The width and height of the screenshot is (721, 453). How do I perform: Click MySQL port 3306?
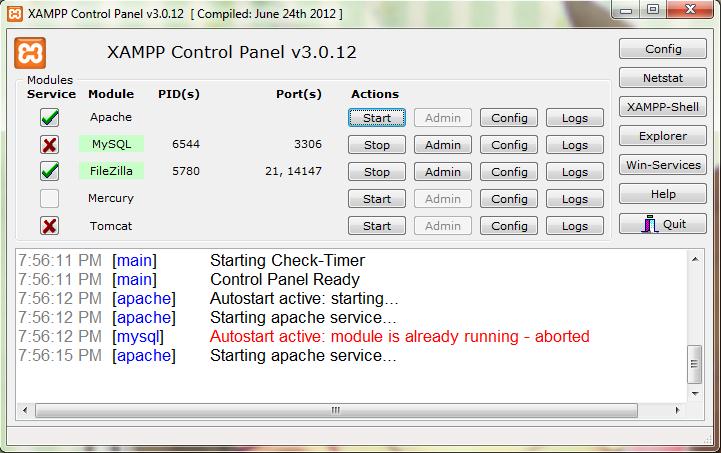308,144
